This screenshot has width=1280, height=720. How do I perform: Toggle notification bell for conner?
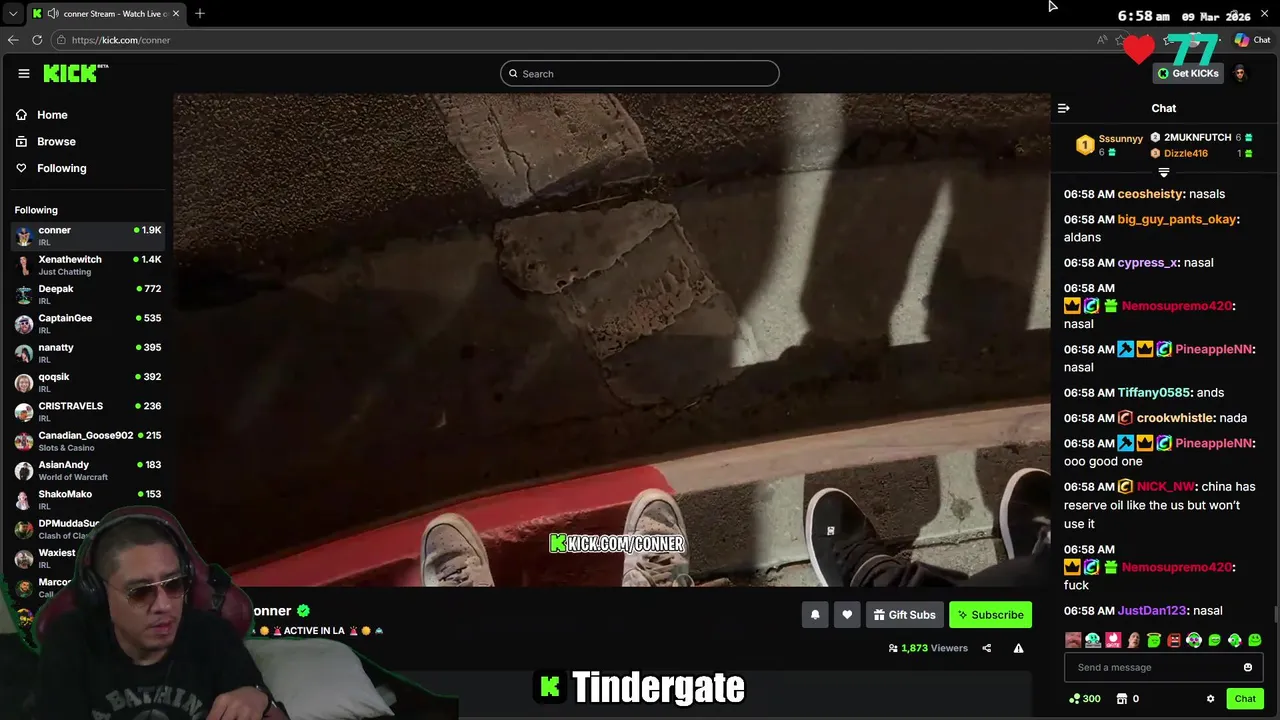click(815, 615)
